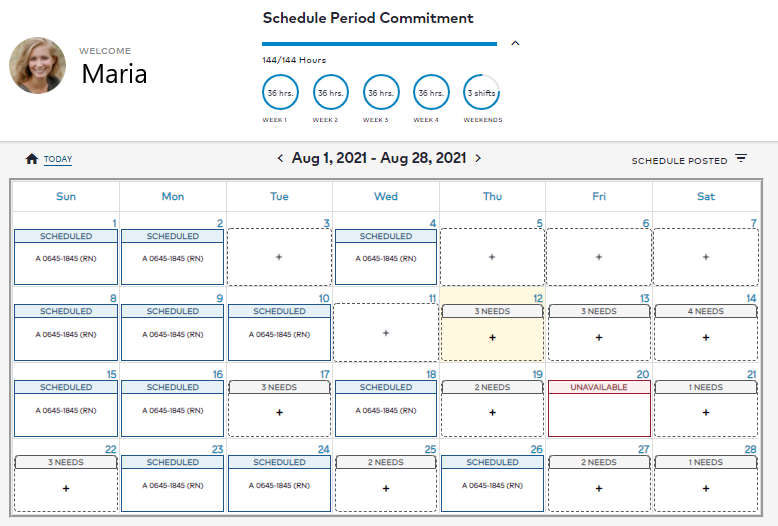The height and width of the screenshot is (526, 778).
Task: Go to next schedule period arrow
Action: pyautogui.click(x=478, y=158)
